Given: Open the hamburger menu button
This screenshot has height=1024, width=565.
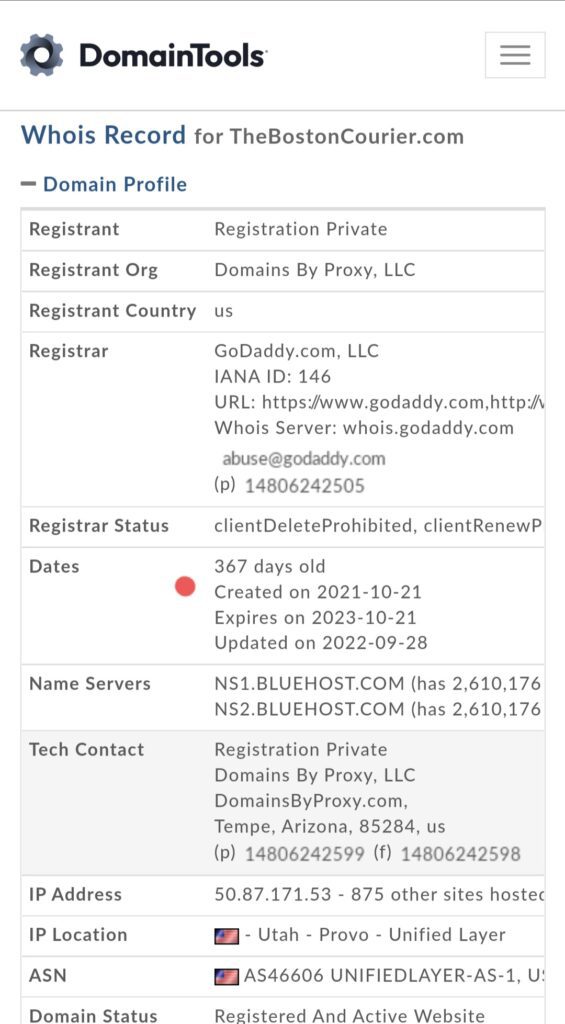Looking at the screenshot, I should 515,55.
